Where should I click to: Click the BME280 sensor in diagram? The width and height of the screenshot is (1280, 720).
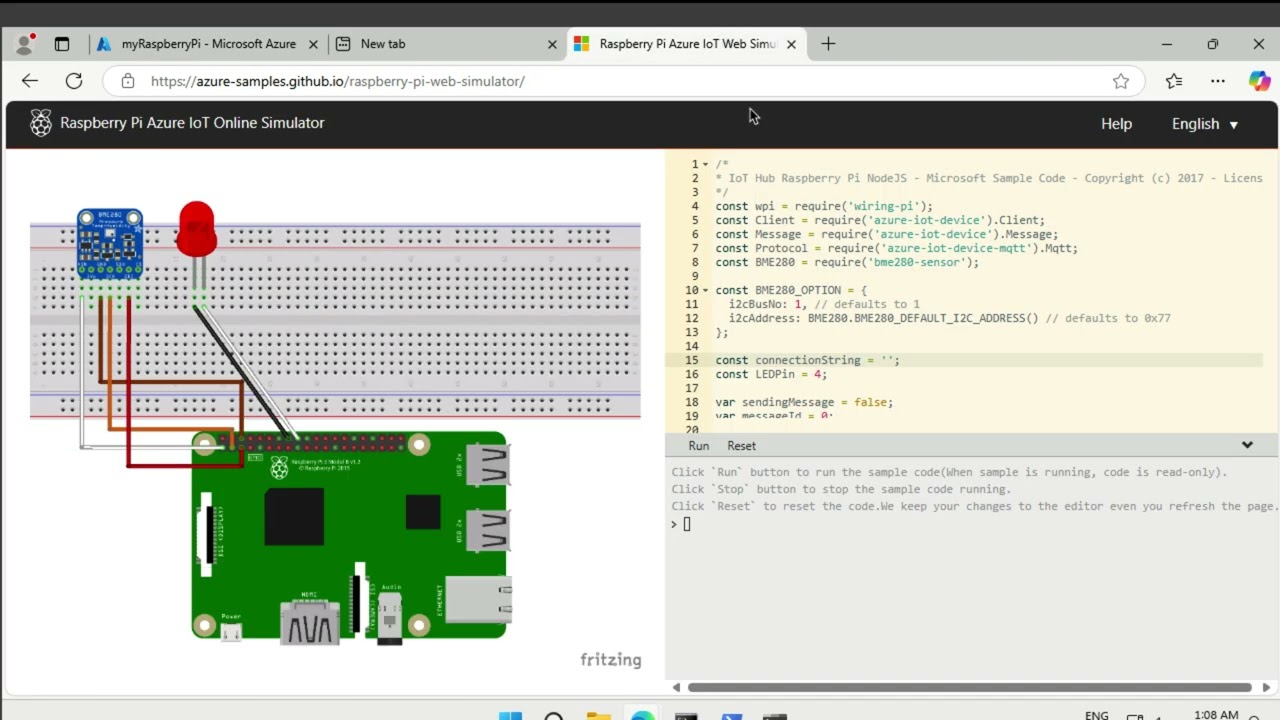(x=110, y=243)
